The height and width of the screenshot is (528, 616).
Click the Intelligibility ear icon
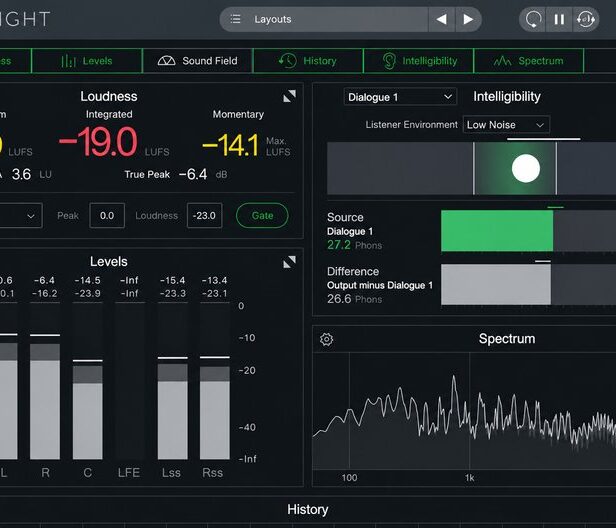click(x=389, y=61)
